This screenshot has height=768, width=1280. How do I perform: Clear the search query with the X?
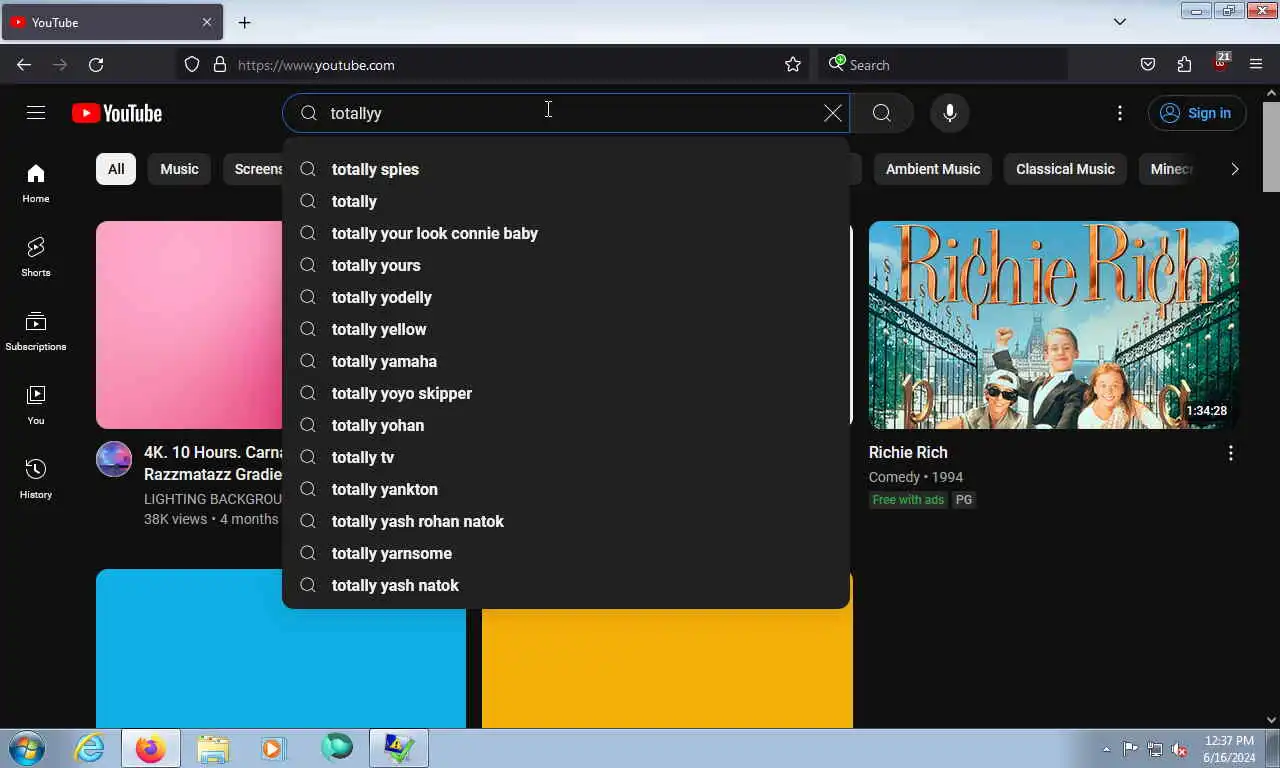(832, 113)
